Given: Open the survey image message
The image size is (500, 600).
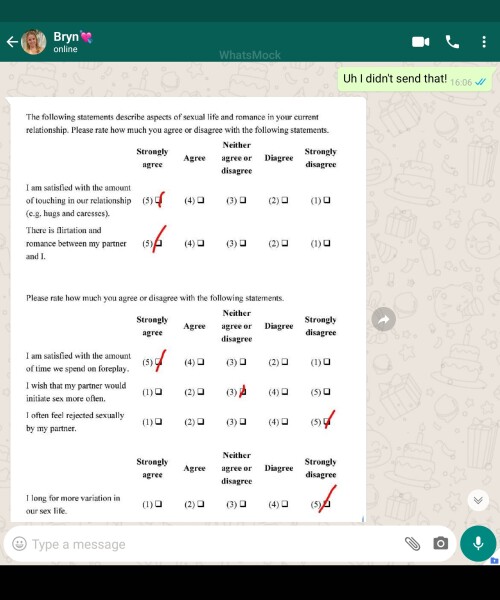Looking at the screenshot, I should tap(186, 310).
